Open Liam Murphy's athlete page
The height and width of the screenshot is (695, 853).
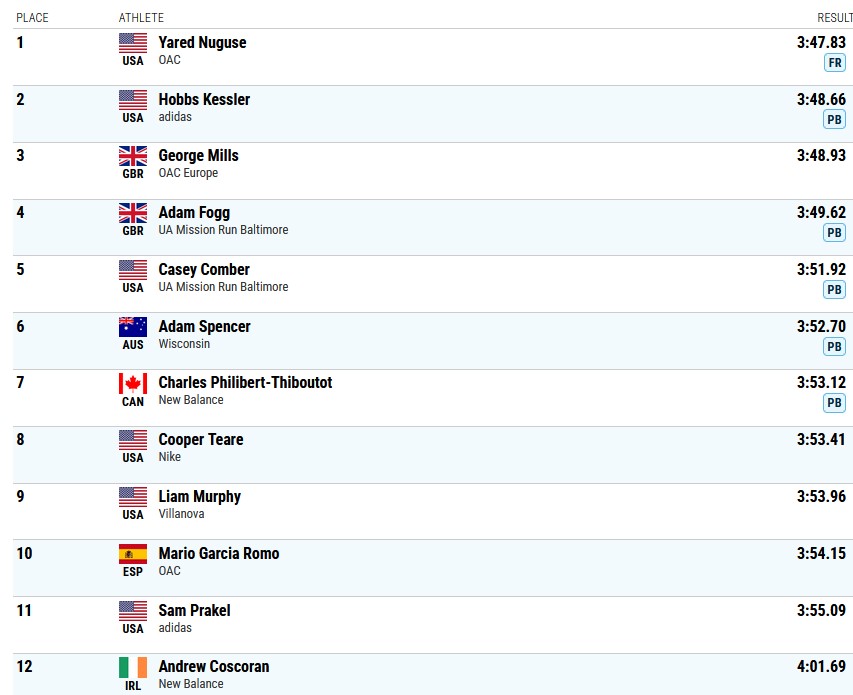pyautogui.click(x=200, y=497)
